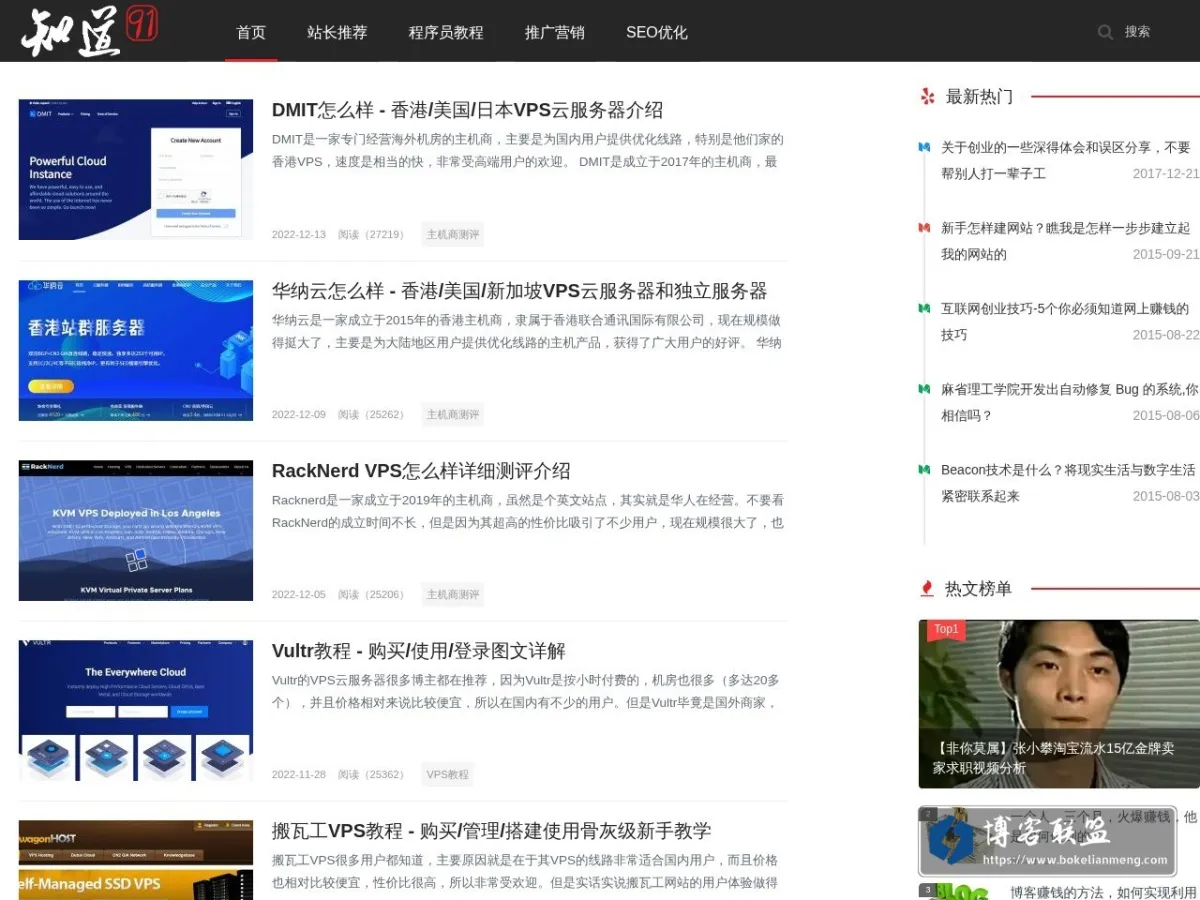Open RackNerd VPS怎么样详细测评介绍 article

(x=421, y=471)
